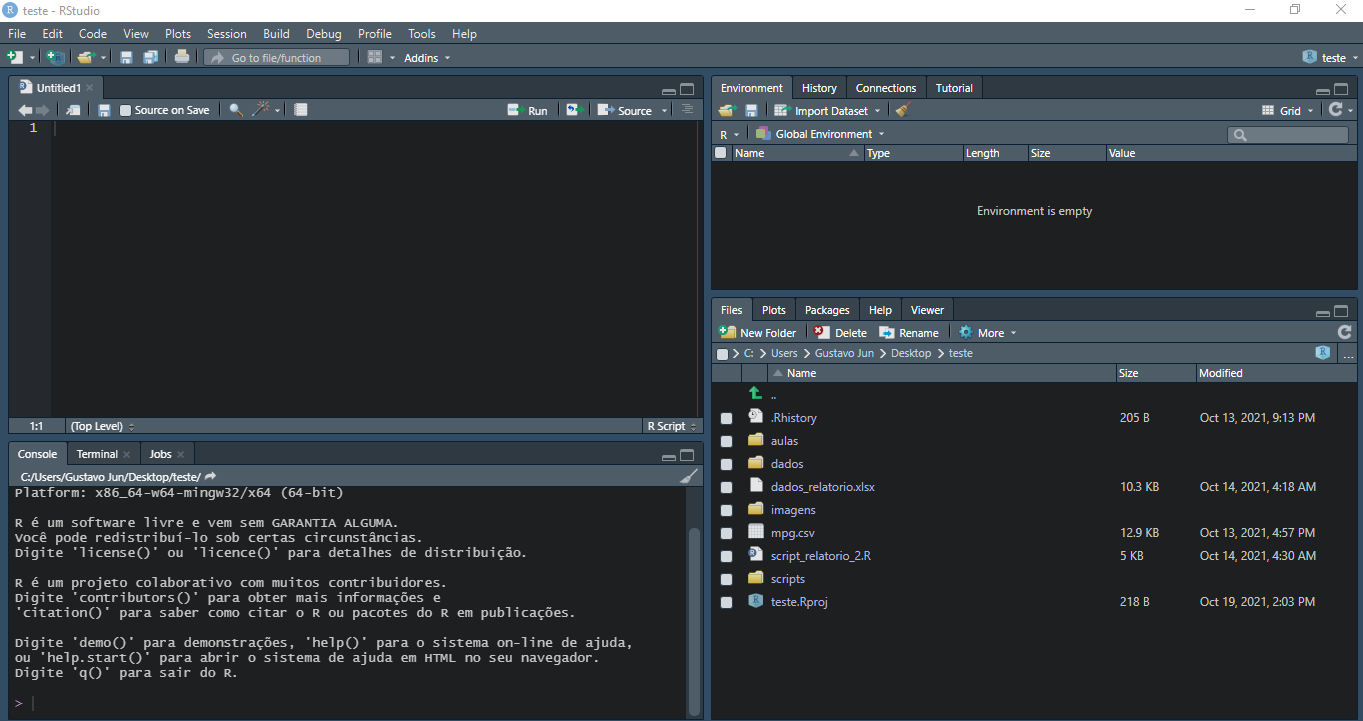The width and height of the screenshot is (1363, 721).
Task: Click the Find/Replace magnifier icon
Action: pyautogui.click(x=236, y=110)
